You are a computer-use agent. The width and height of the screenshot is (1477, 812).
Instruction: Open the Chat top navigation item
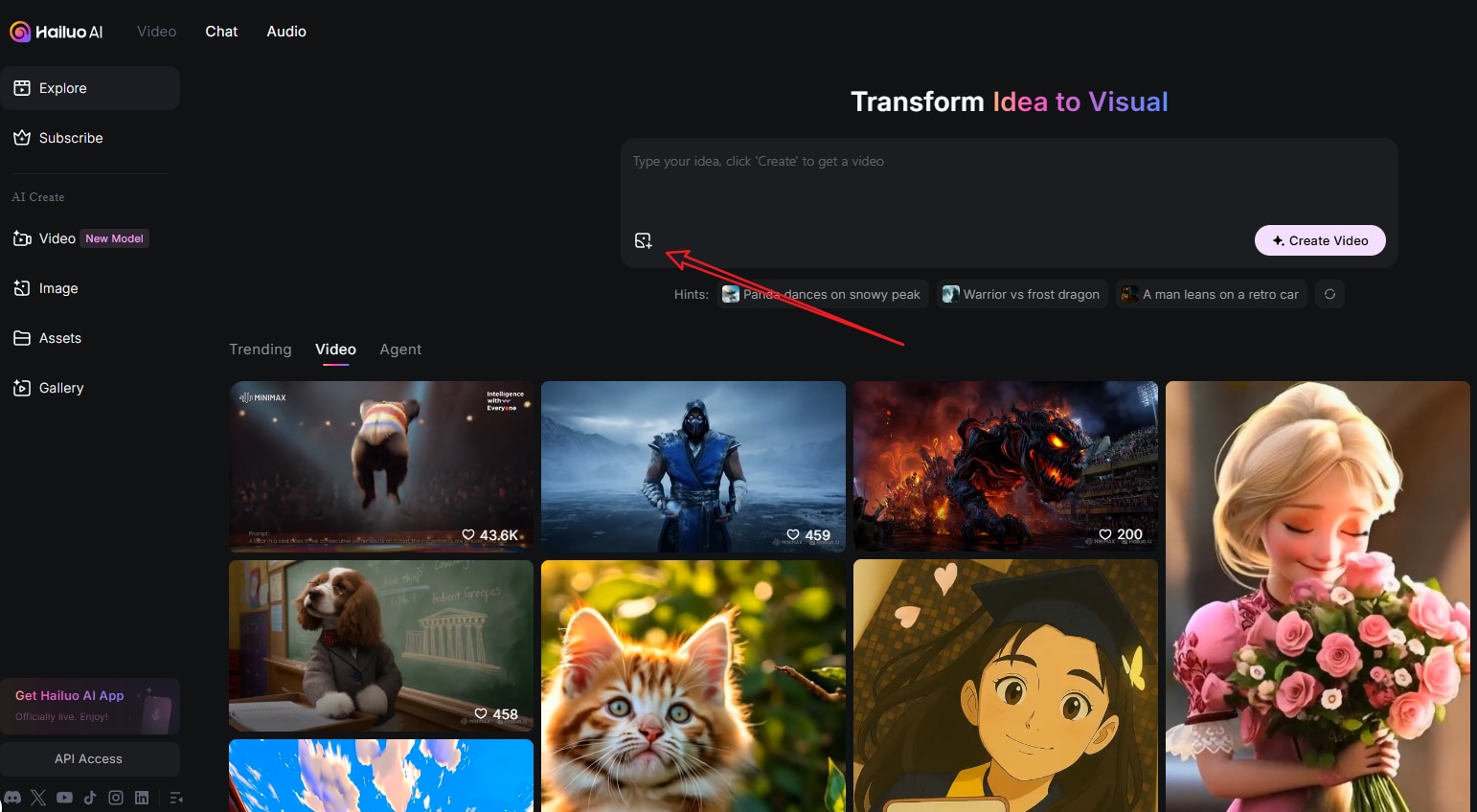click(x=221, y=32)
